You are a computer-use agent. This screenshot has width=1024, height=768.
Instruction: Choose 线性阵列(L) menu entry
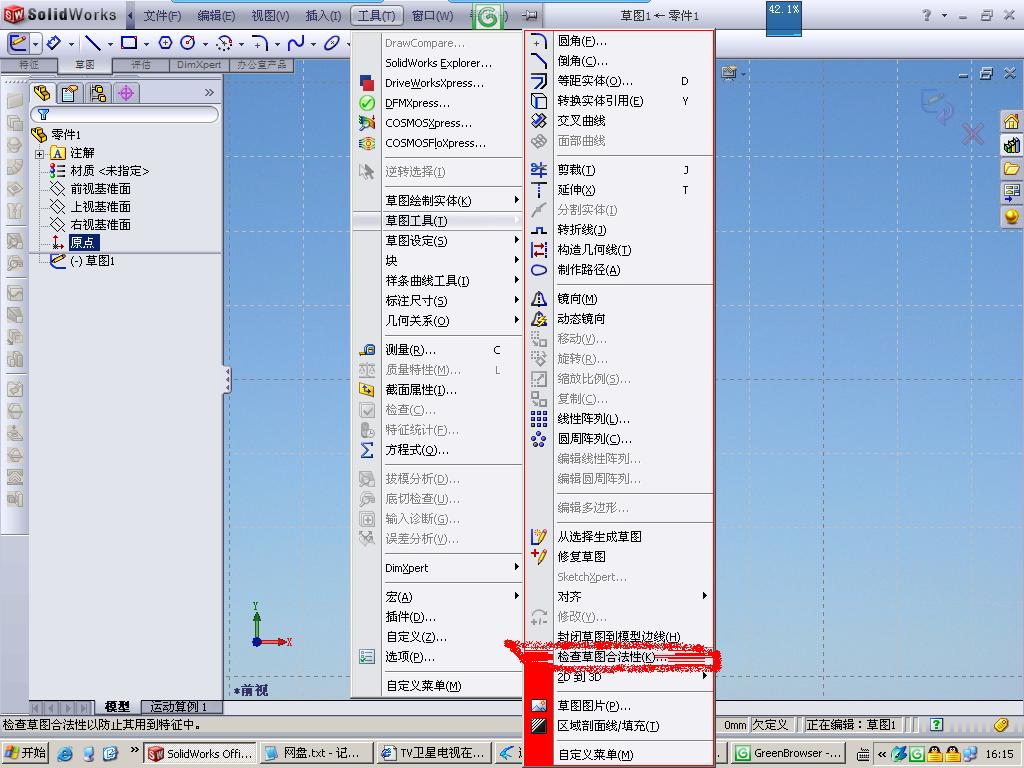[618, 419]
